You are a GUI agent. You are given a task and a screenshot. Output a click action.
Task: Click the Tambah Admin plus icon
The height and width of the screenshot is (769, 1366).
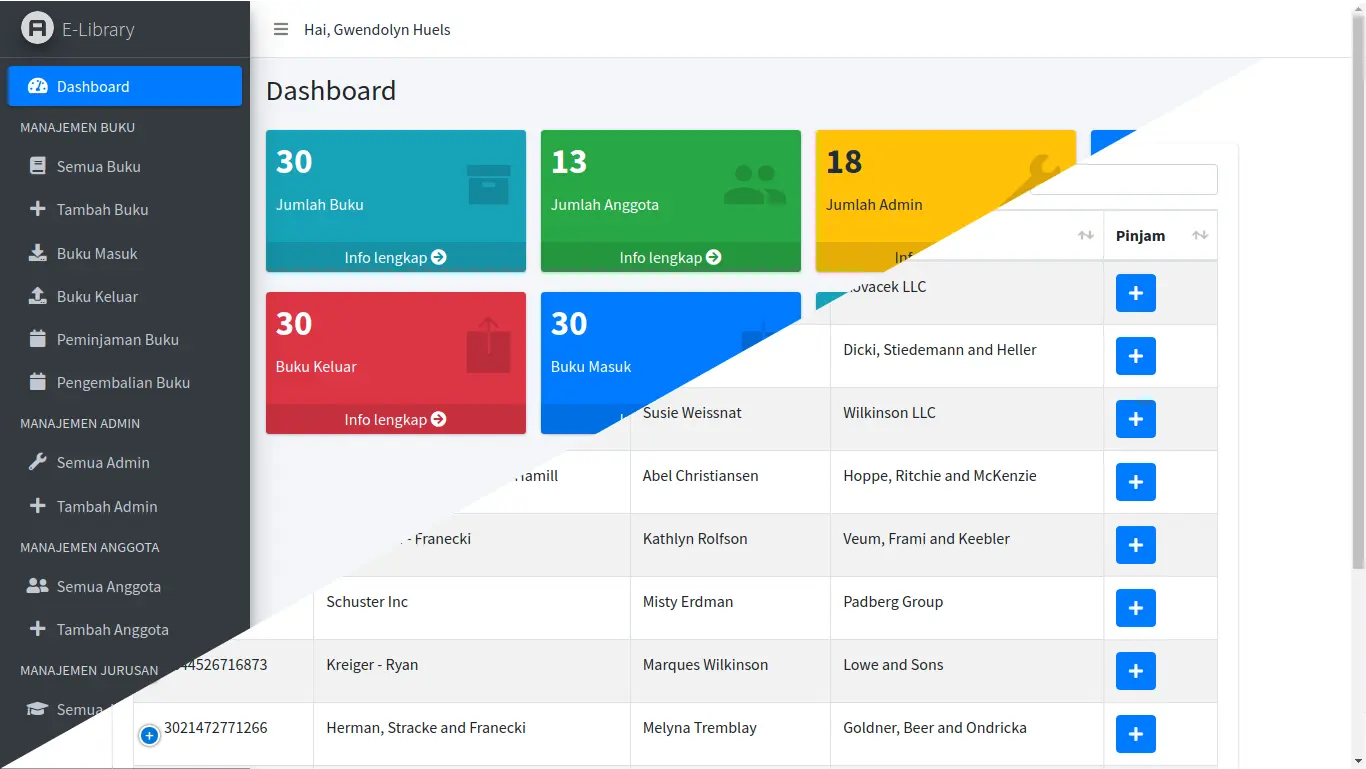click(37, 506)
